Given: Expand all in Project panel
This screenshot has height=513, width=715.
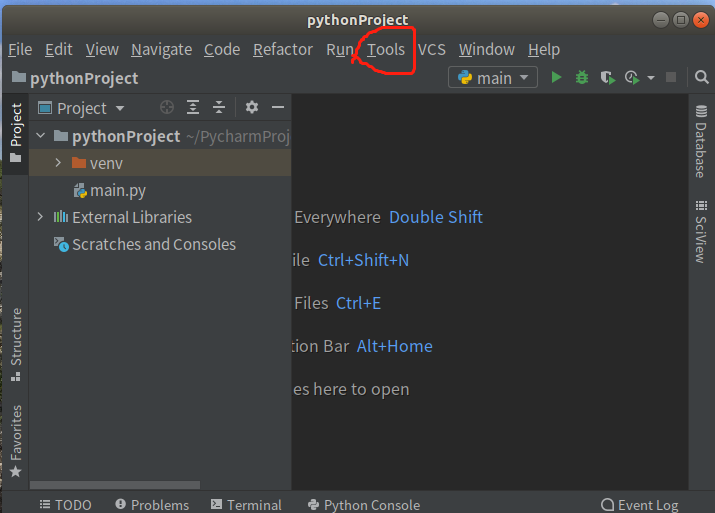Looking at the screenshot, I should pos(193,108).
